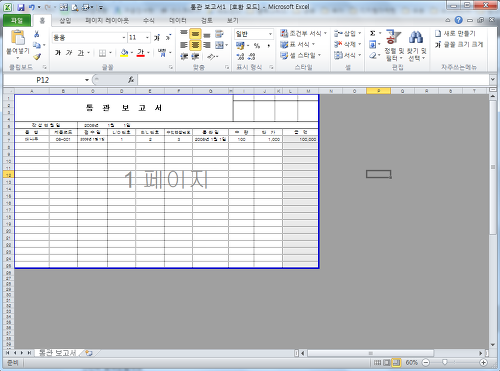Open Excel help question mark
Image resolution: width=500 pixels, height=371 pixels.
[459, 20]
